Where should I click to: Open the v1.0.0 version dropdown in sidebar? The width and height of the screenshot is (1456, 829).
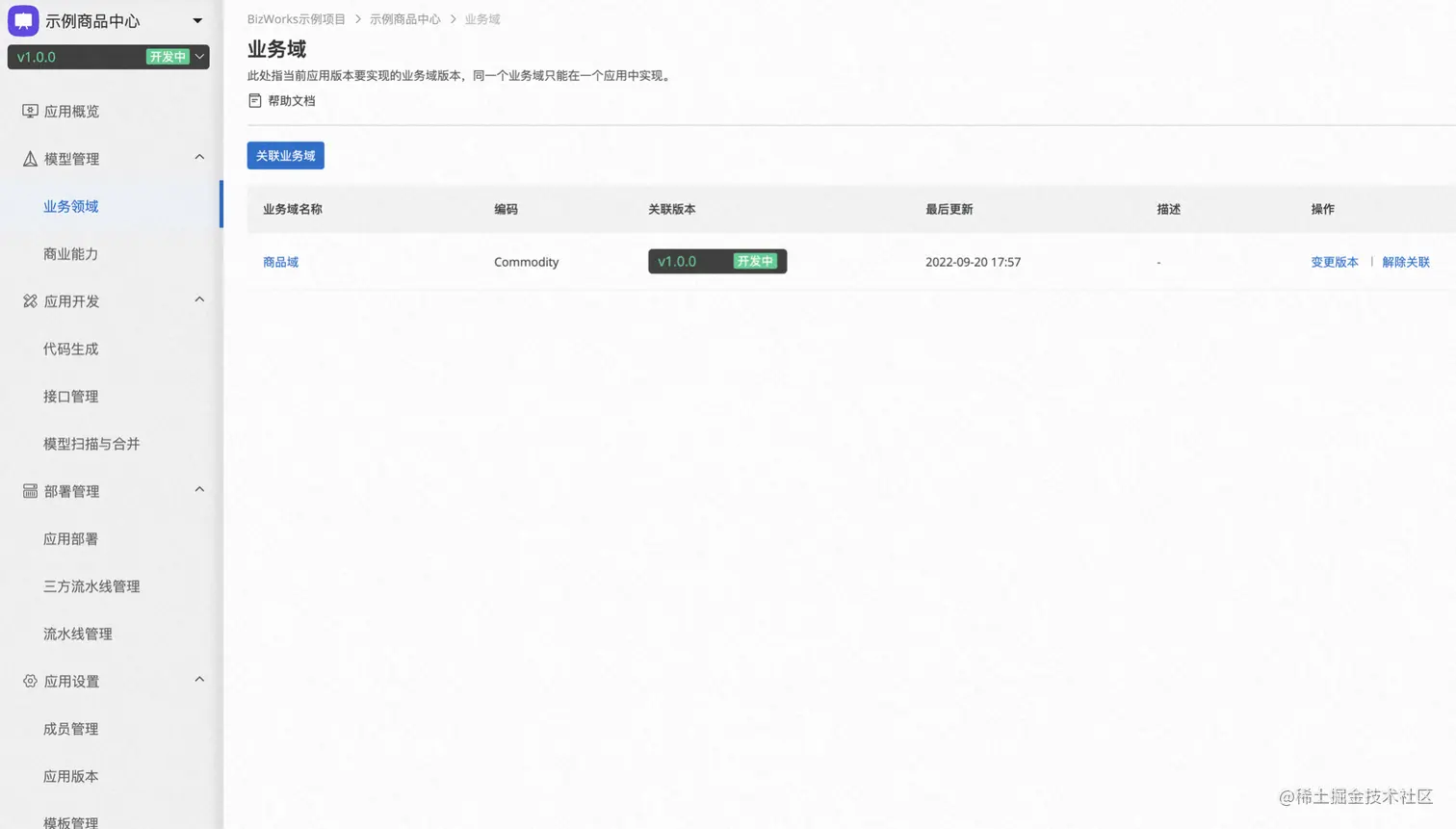(x=108, y=57)
